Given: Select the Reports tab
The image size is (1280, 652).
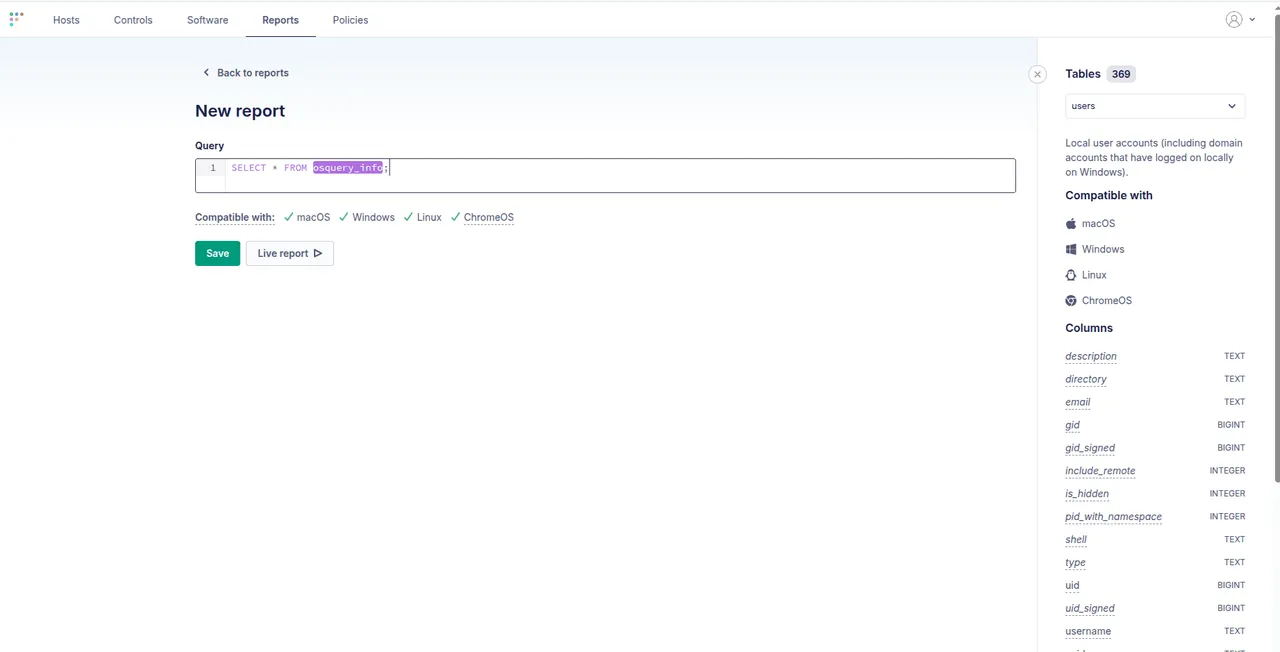Looking at the screenshot, I should [280, 20].
